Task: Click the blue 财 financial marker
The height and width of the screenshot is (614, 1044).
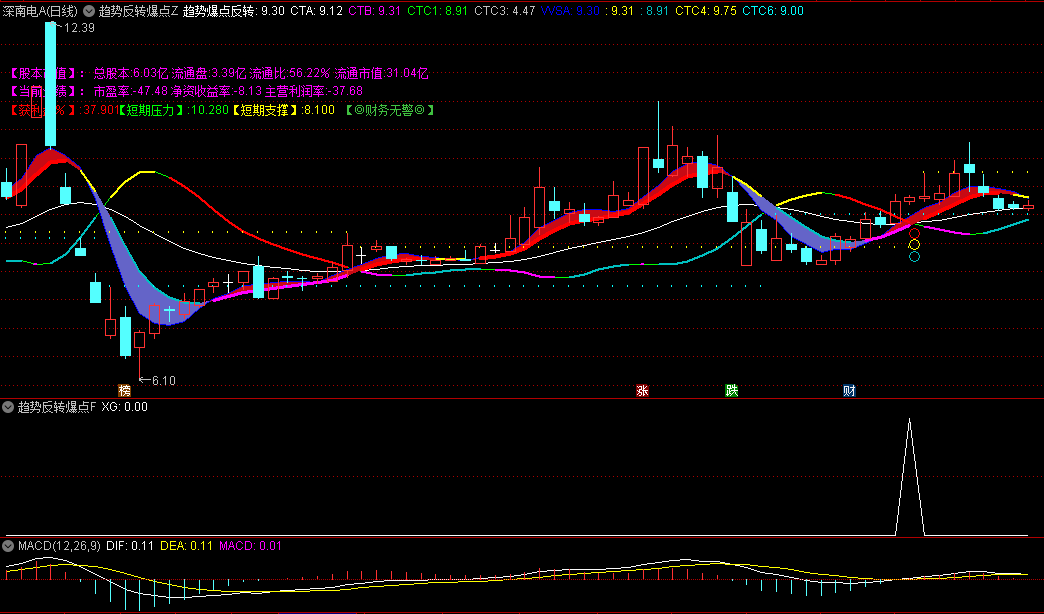Action: [848, 390]
